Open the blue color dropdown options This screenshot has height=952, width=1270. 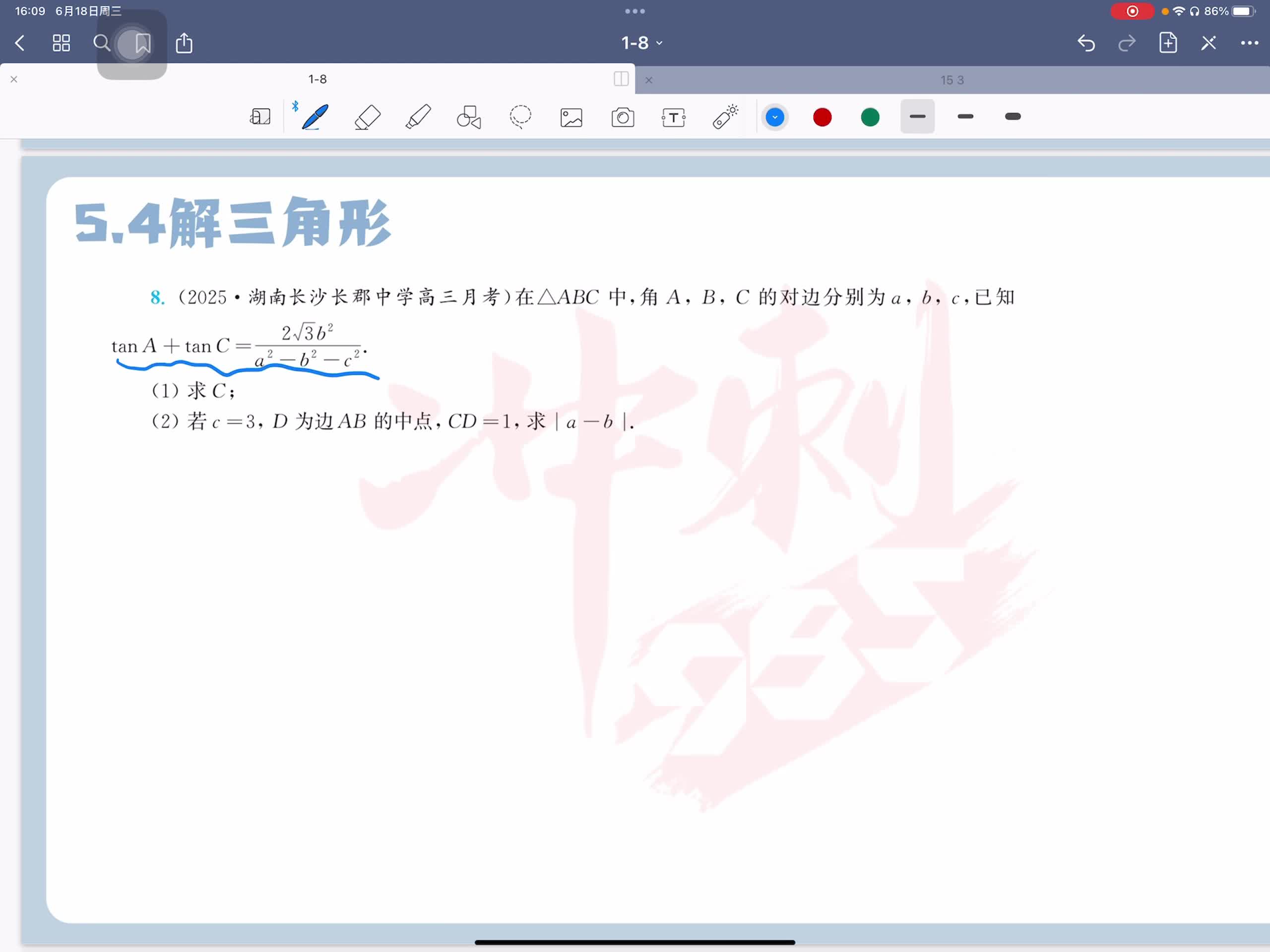[774, 118]
